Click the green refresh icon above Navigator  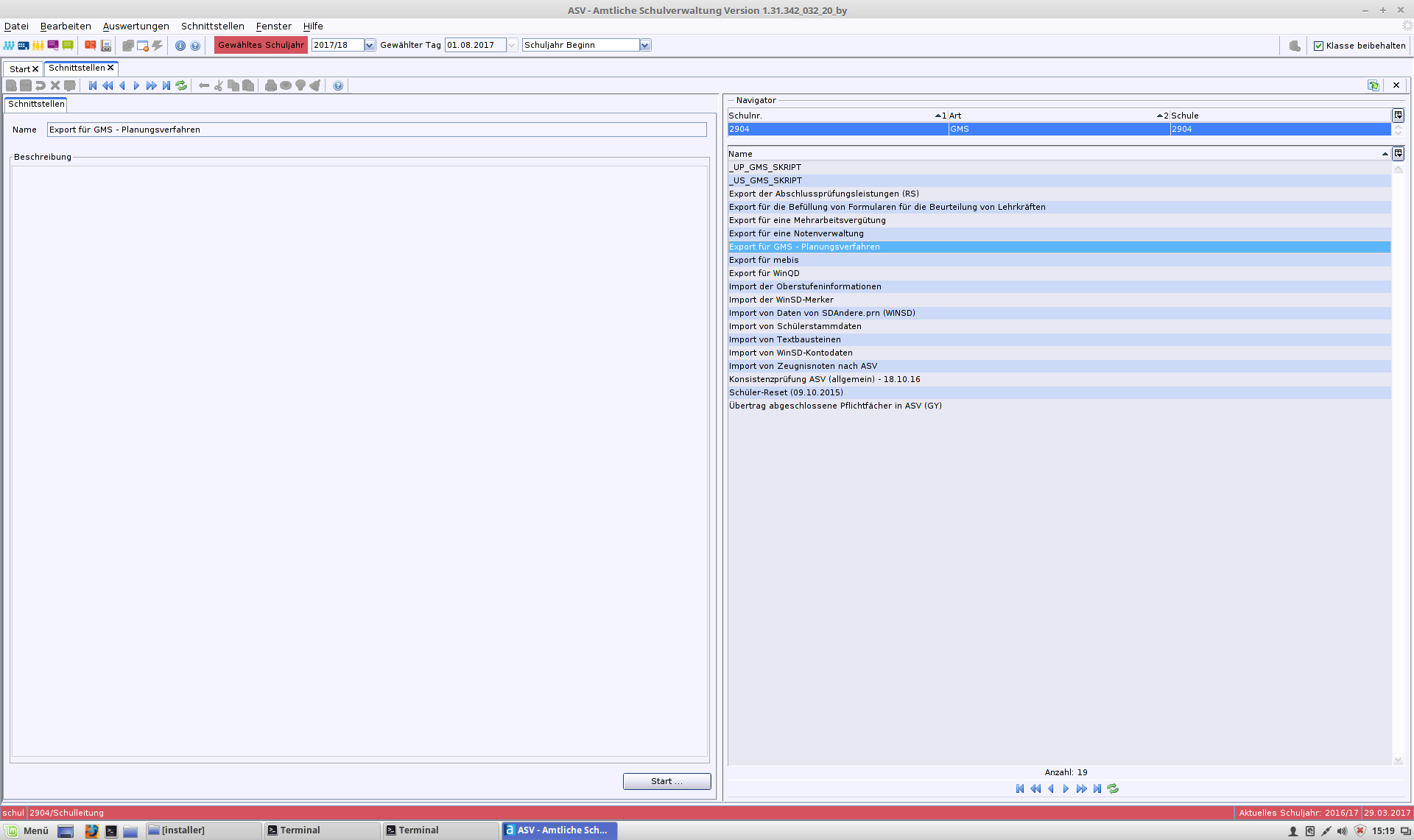pos(1373,85)
